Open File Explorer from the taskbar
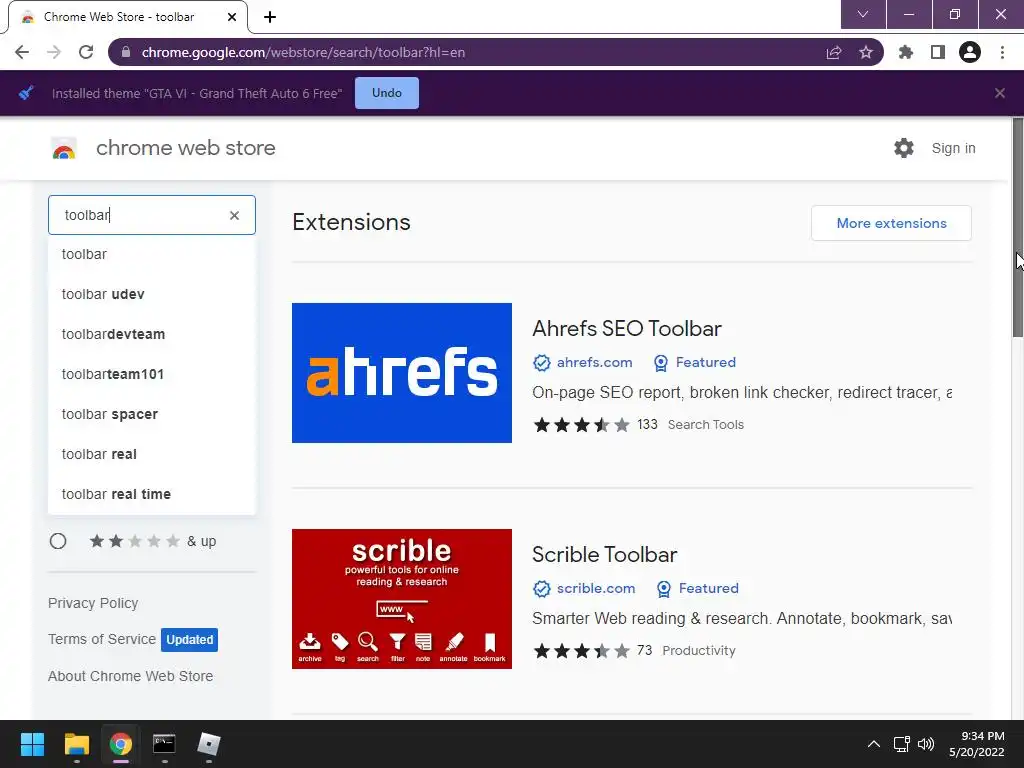Viewport: 1024px width, 768px height. 76,744
